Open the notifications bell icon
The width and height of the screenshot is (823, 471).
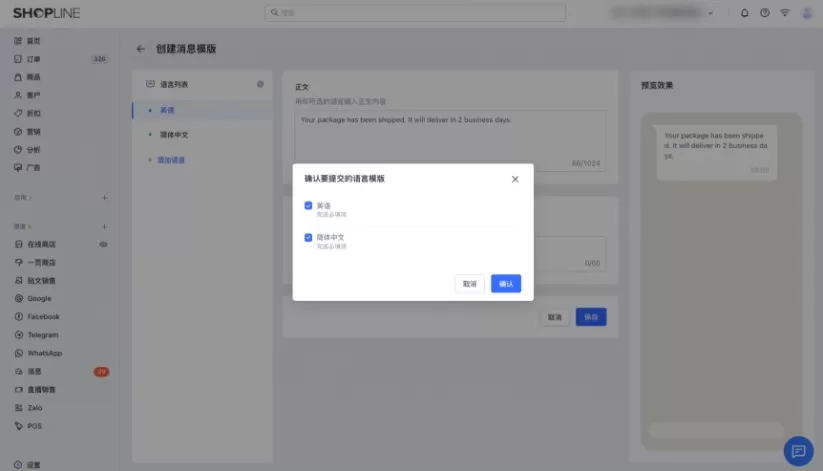pos(744,13)
